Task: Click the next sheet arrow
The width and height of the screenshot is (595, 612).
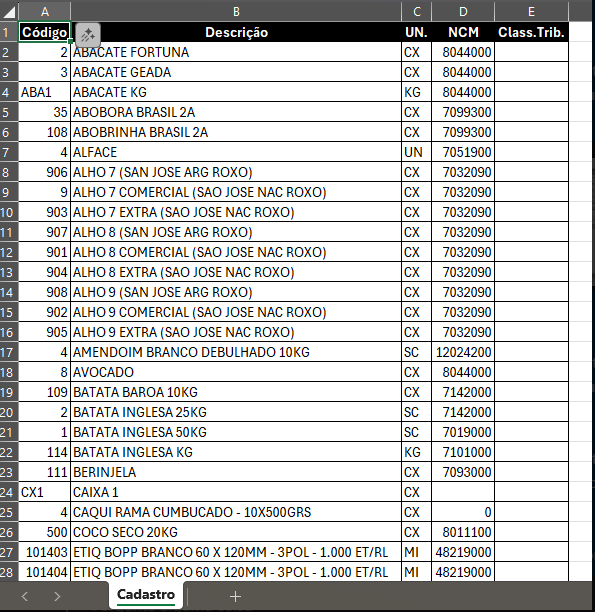Action: pyautogui.click(x=57, y=596)
